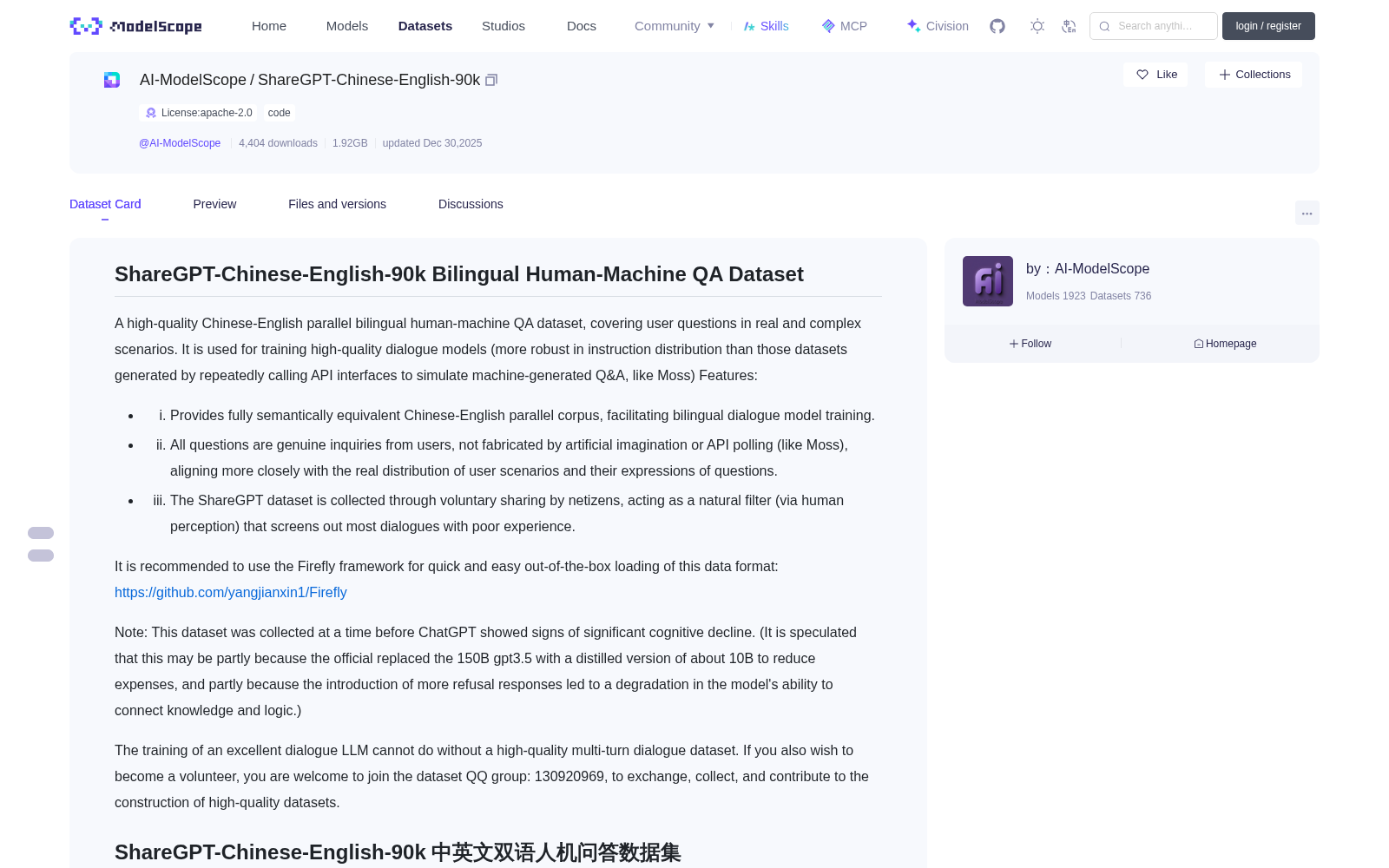Screen dimensions: 1389x868
Task: Click the code tag
Action: click(x=279, y=113)
